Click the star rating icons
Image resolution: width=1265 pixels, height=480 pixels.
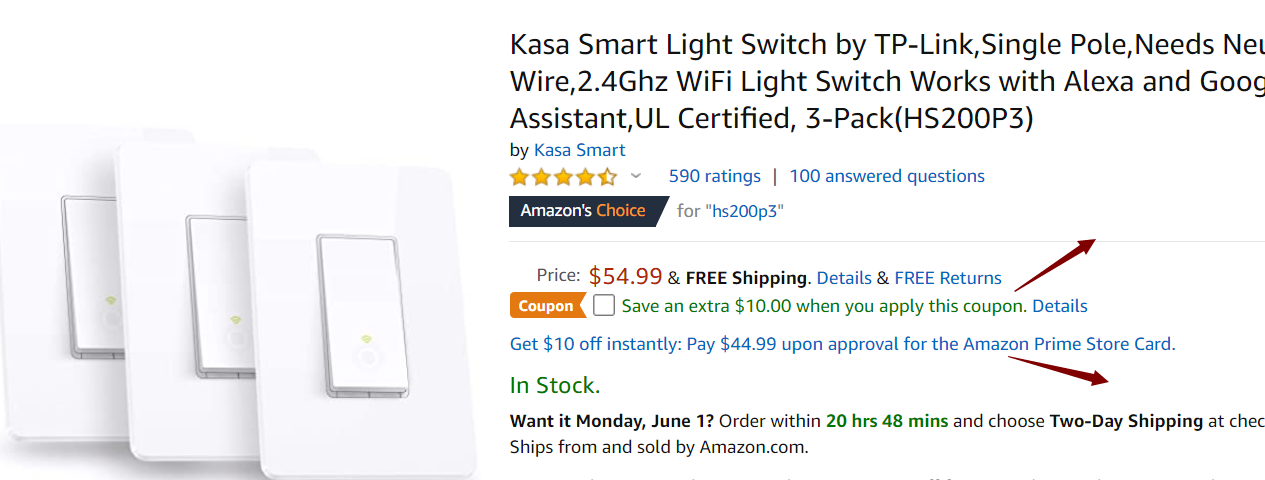tap(563, 177)
